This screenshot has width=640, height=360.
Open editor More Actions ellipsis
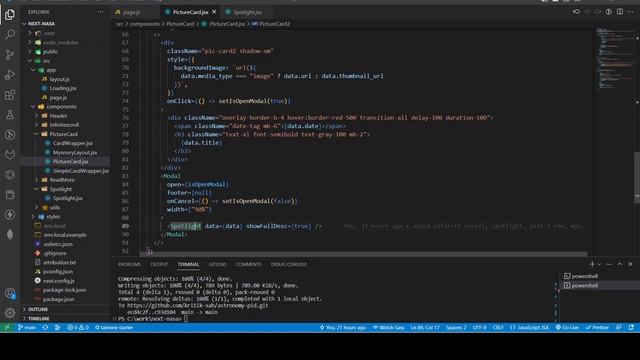click(631, 12)
